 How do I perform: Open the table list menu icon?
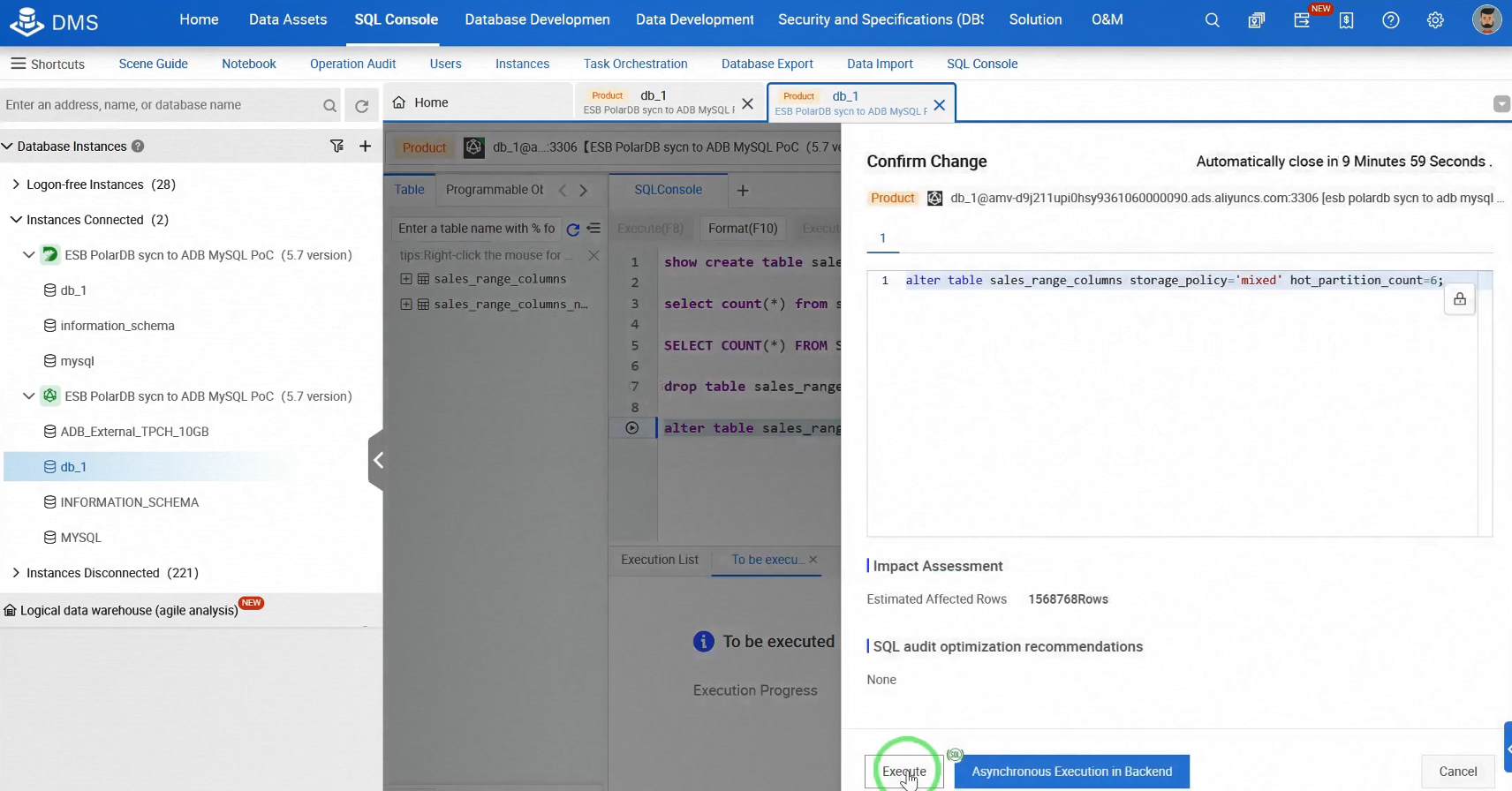tap(593, 229)
